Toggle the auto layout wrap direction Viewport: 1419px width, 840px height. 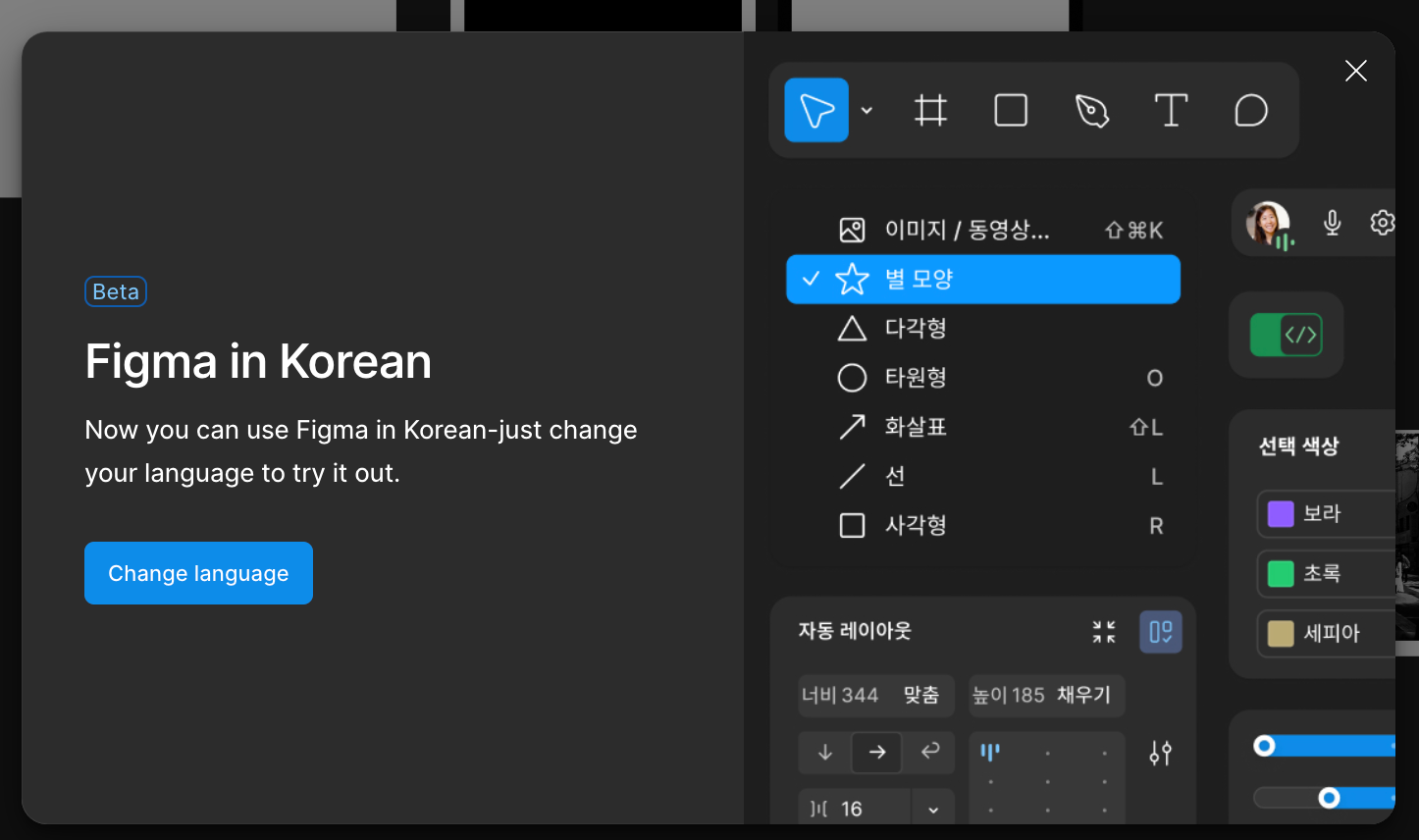[x=929, y=752]
